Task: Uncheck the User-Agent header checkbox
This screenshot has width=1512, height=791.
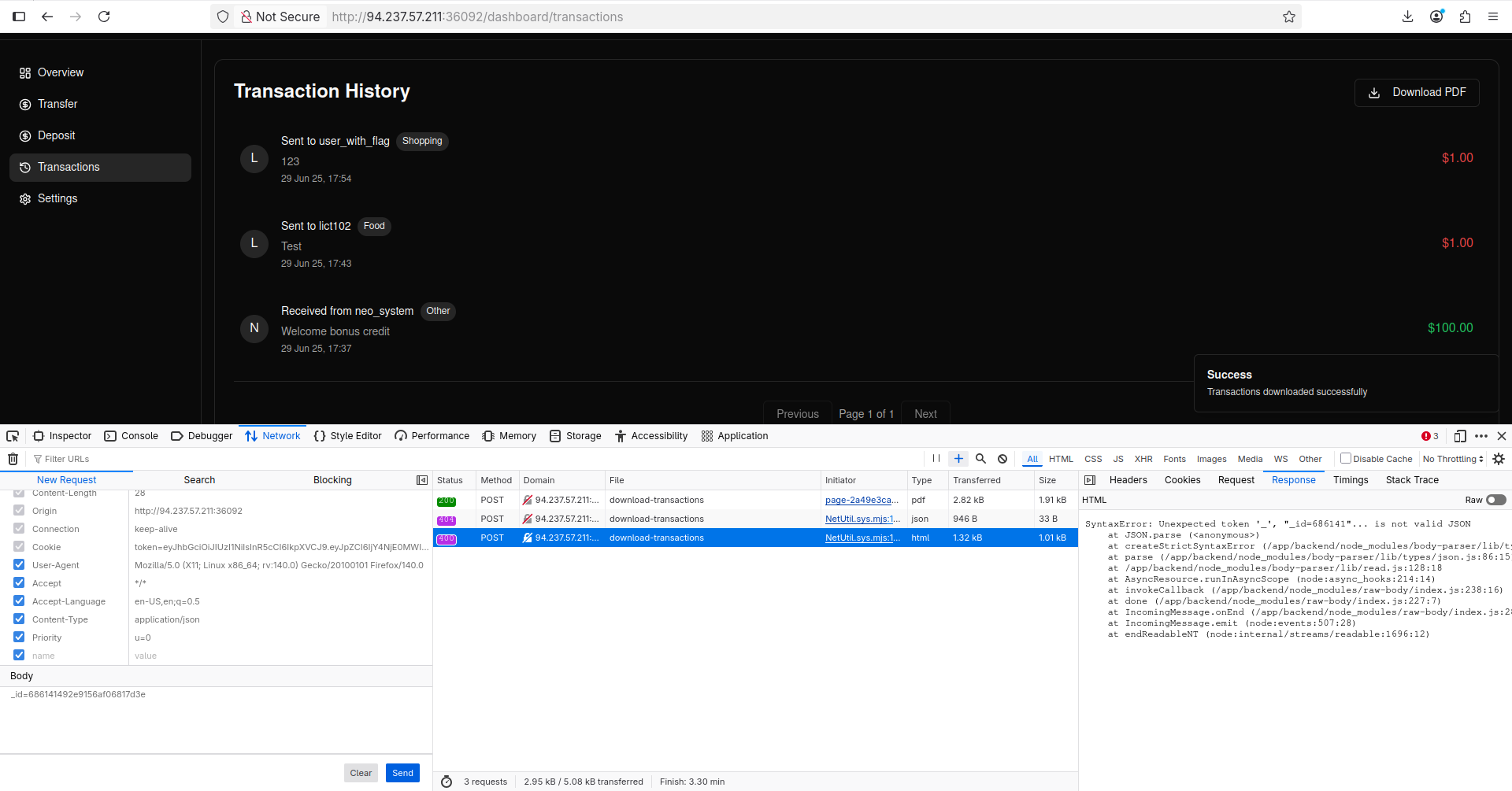Action: pos(19,565)
